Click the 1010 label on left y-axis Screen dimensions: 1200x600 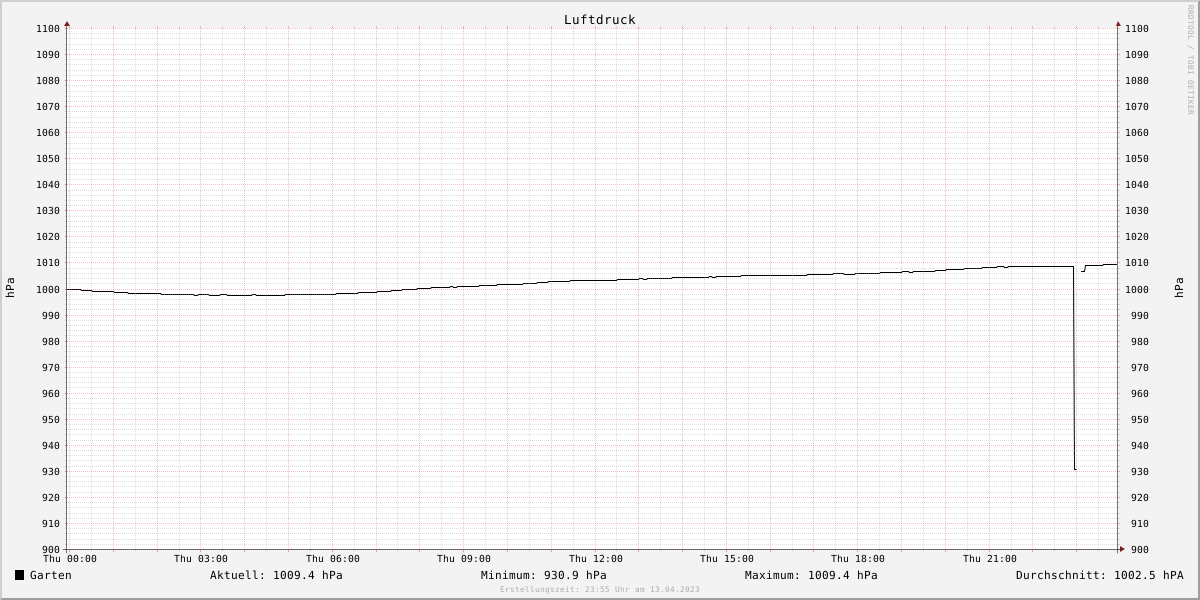[x=47, y=263]
